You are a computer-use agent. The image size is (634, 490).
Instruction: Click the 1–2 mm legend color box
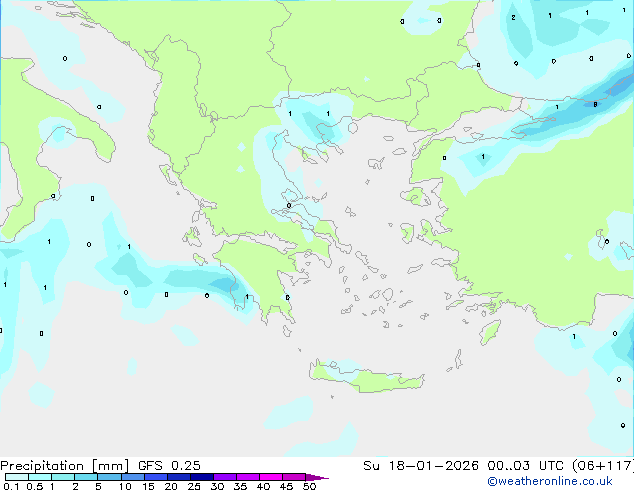(x=63, y=477)
